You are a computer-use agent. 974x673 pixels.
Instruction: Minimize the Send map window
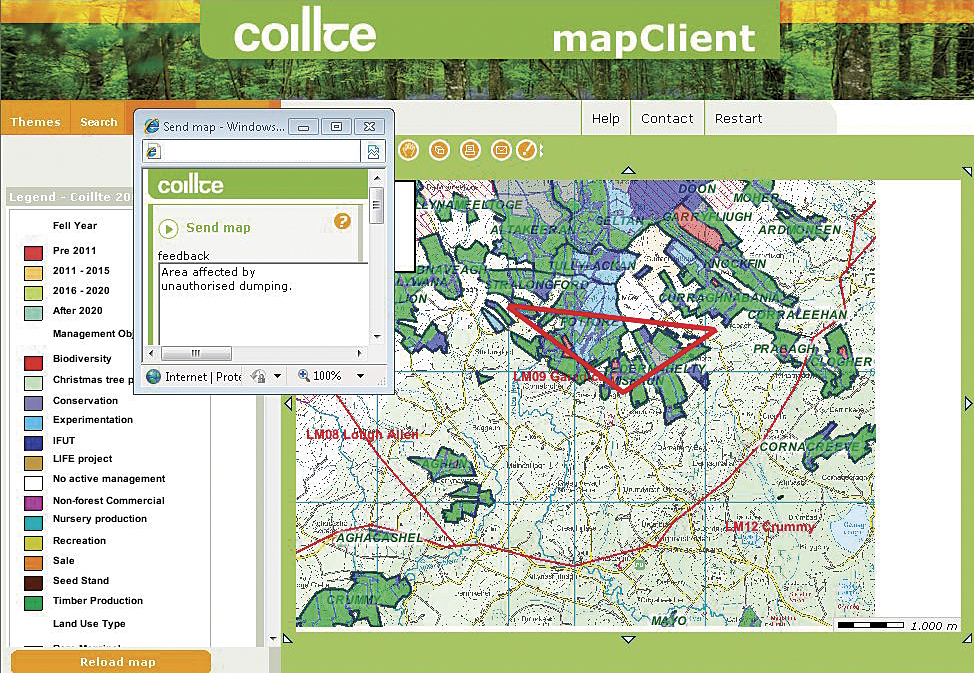(x=304, y=127)
